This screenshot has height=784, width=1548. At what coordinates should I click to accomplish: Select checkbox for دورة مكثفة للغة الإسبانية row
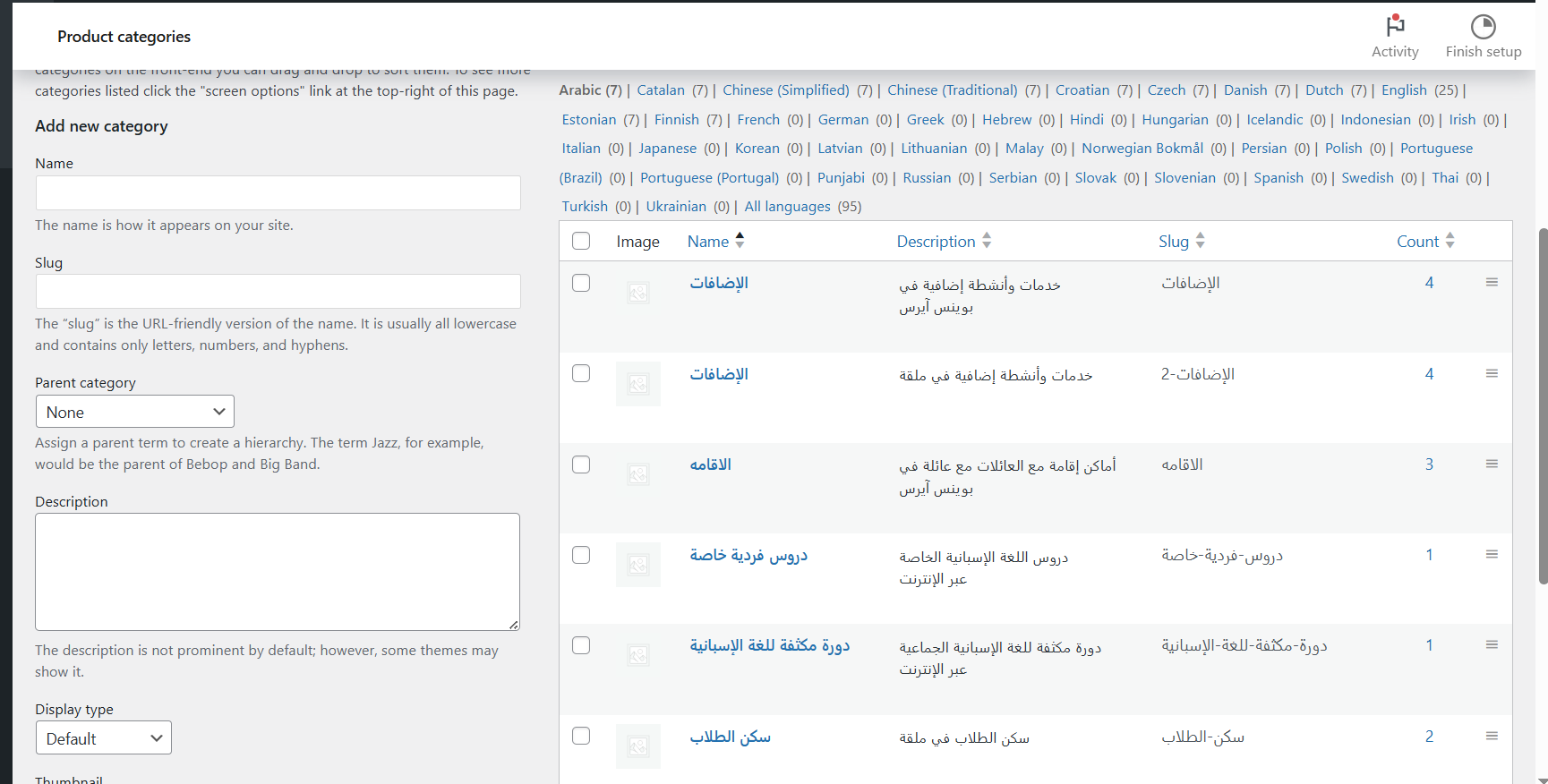[581, 645]
